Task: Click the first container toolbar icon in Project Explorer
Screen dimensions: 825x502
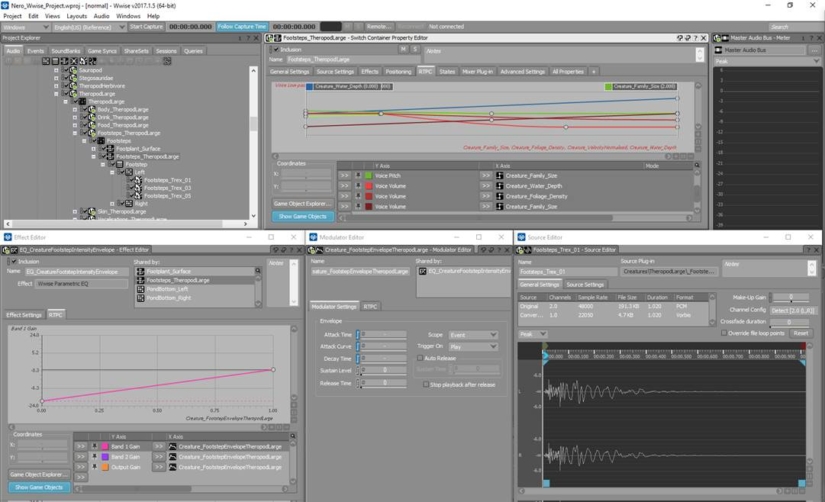Action: tap(46, 61)
